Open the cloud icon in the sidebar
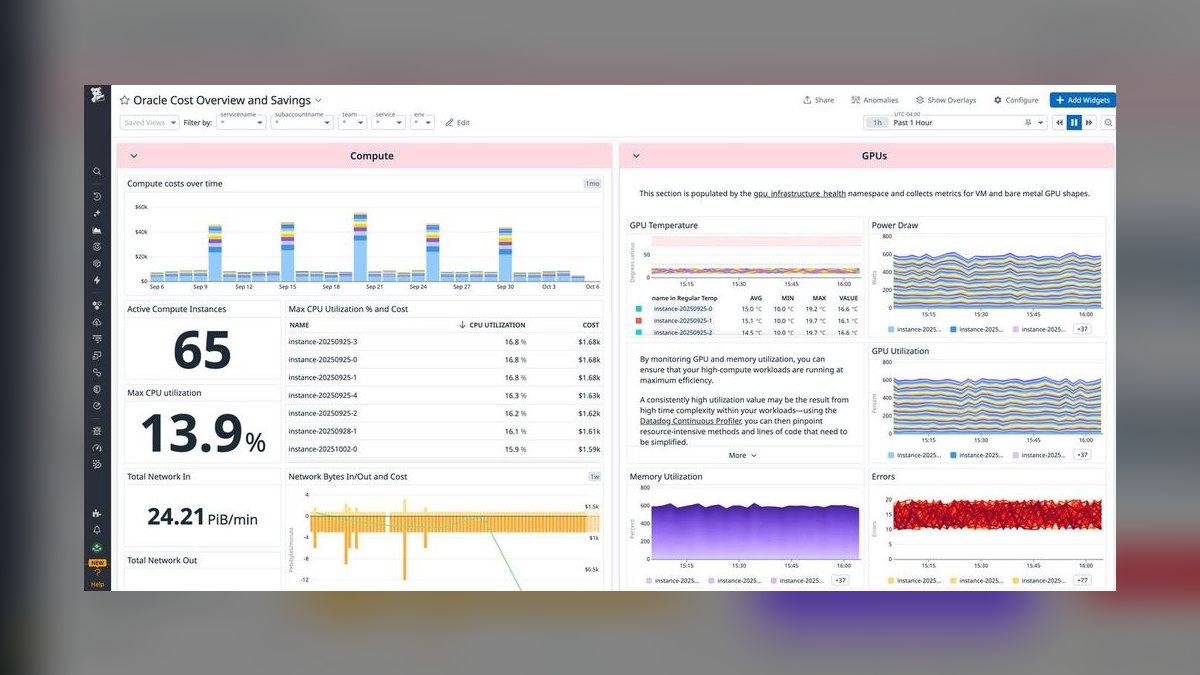The image size is (1200, 675). click(97, 322)
